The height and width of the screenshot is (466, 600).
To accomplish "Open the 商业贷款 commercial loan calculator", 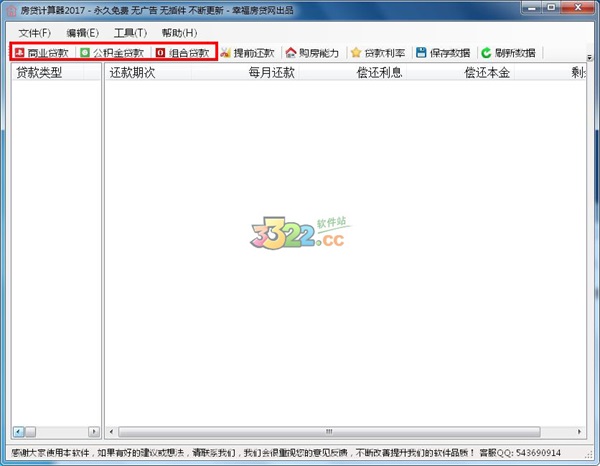I will click(42, 53).
